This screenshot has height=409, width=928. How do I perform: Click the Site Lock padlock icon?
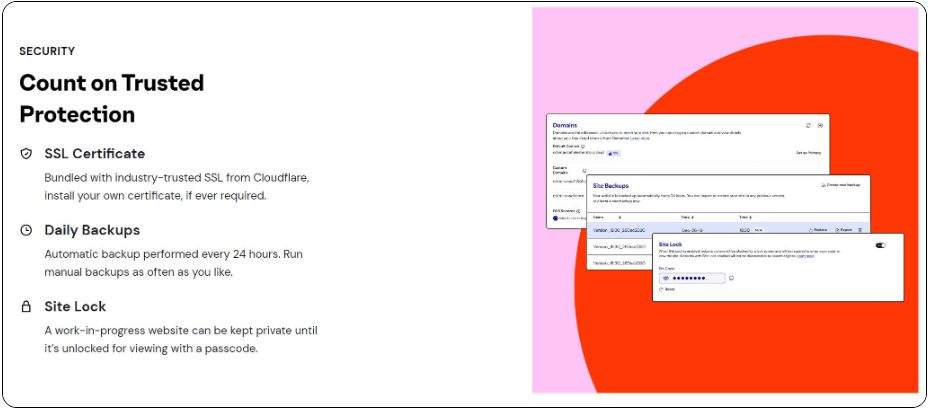pos(25,307)
